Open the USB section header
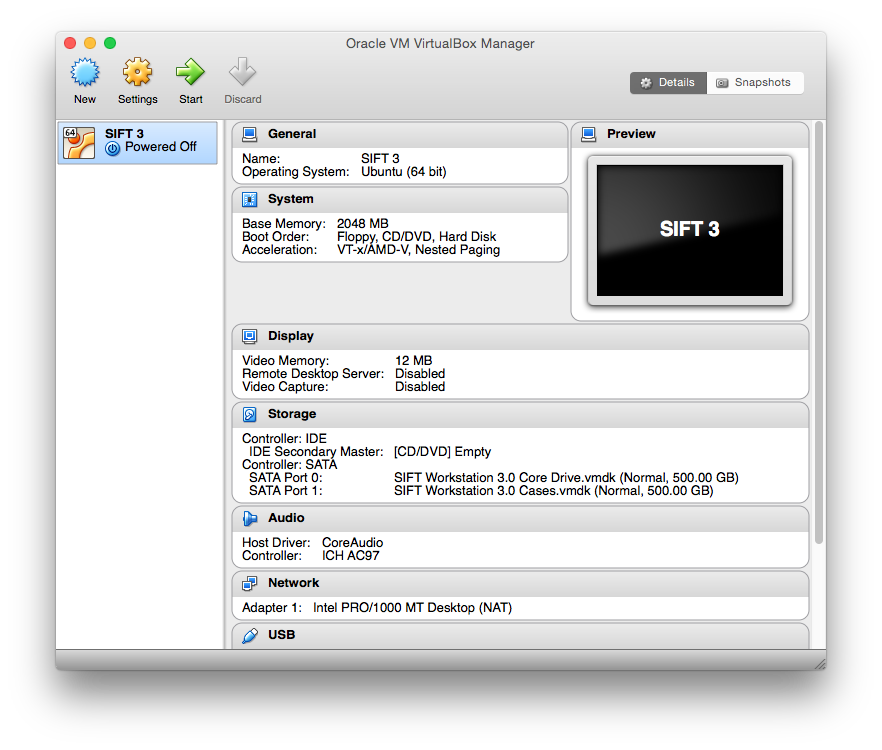 (520, 636)
